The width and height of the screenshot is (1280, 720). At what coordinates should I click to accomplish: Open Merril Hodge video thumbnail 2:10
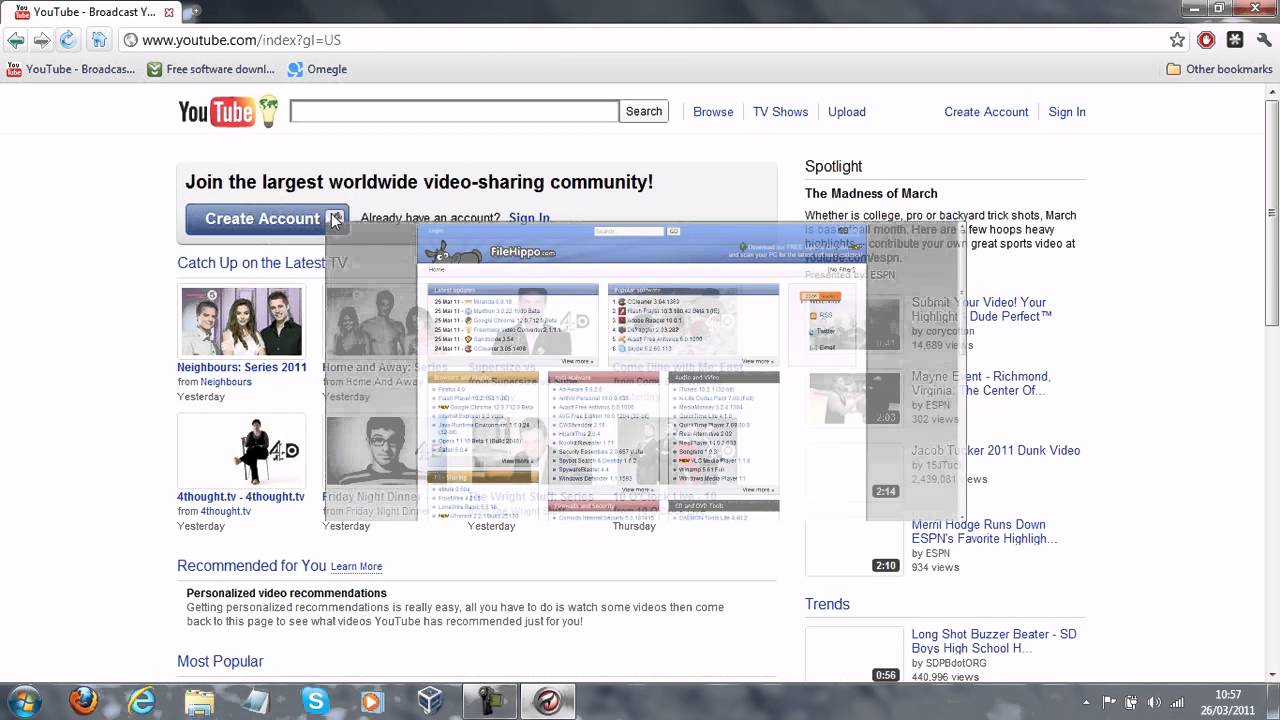pos(854,547)
